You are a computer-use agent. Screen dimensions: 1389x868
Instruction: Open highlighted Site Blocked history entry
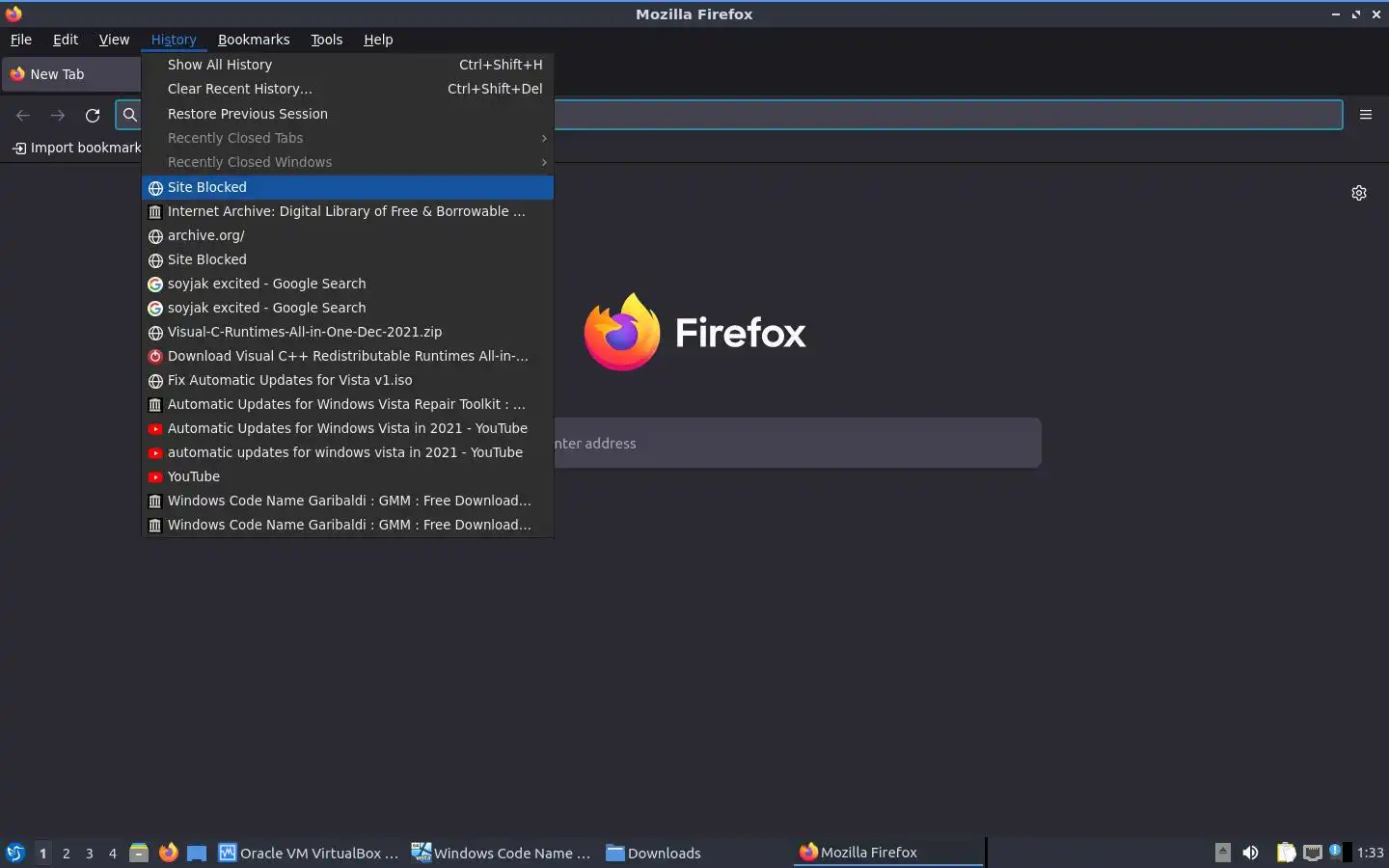coord(347,187)
